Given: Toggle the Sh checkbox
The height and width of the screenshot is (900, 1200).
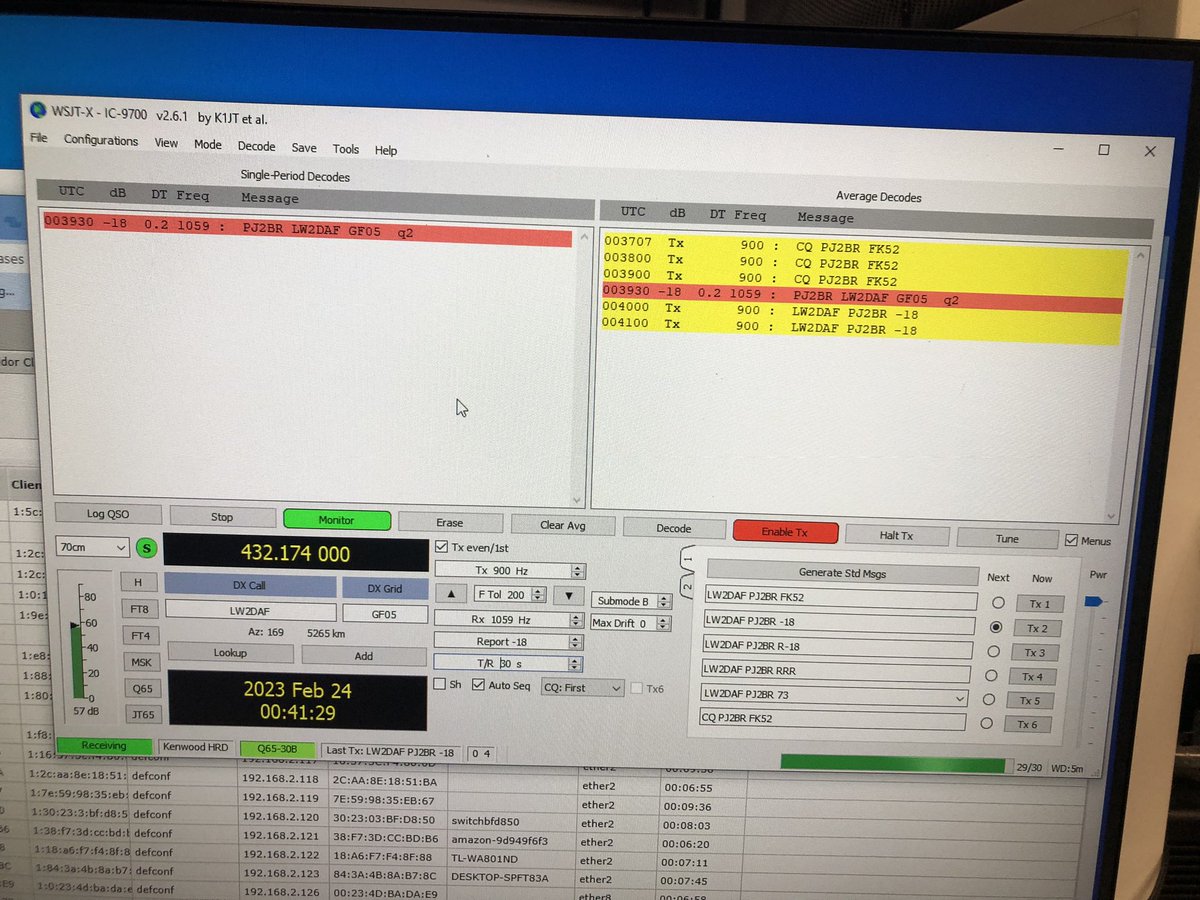Looking at the screenshot, I should click(x=440, y=685).
